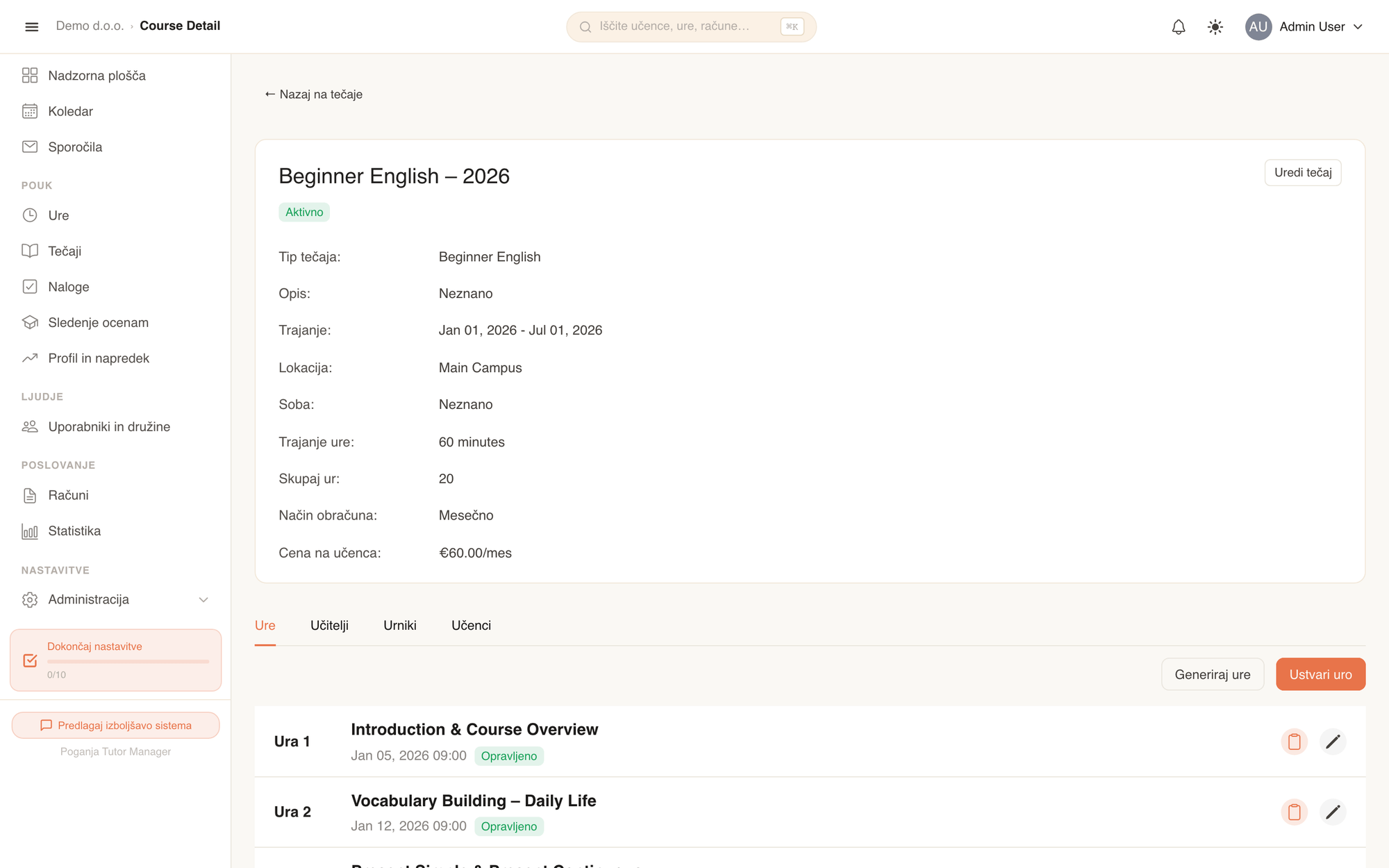This screenshot has width=1389, height=868.
Task: Open Sledenje ocenam graduation icon
Action: point(30,322)
